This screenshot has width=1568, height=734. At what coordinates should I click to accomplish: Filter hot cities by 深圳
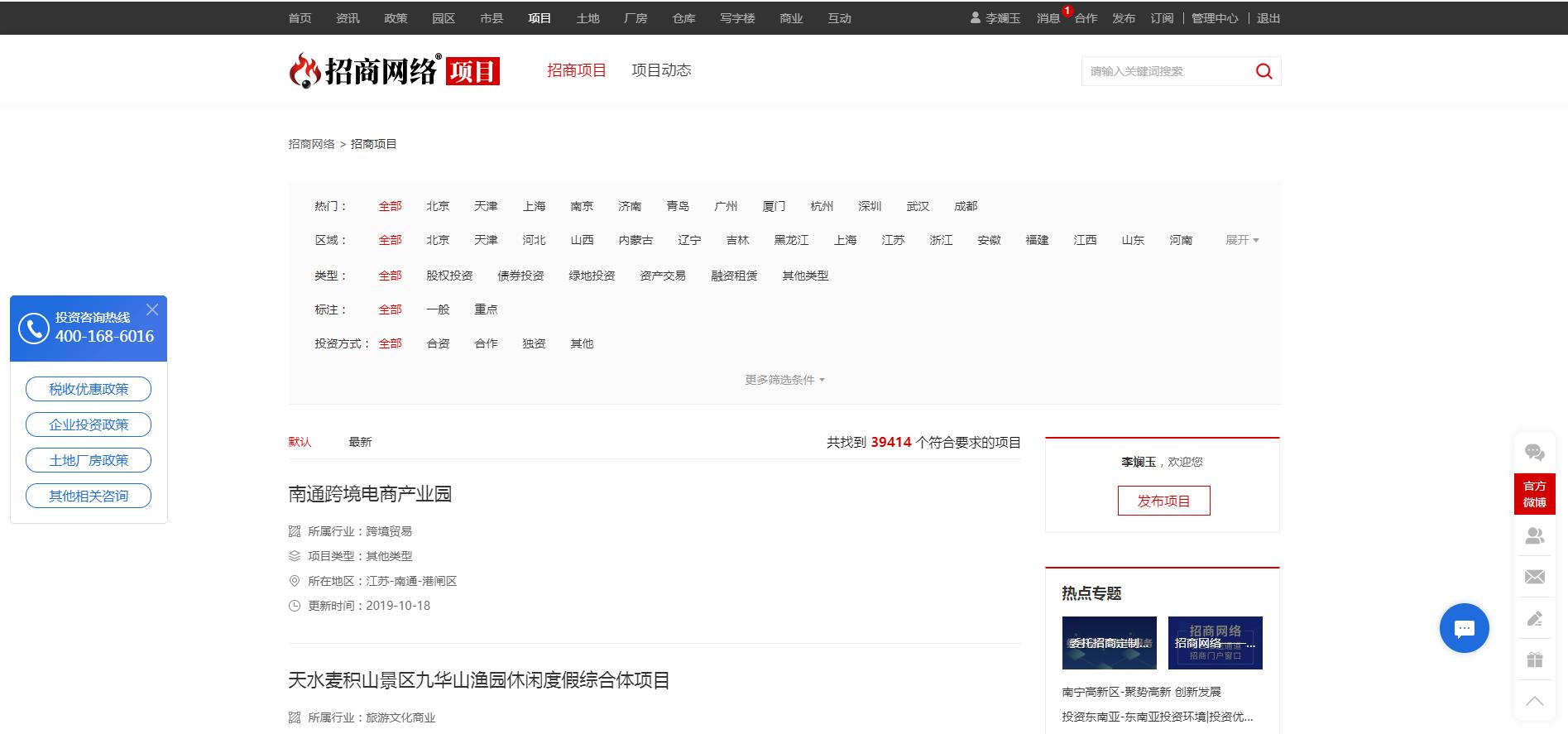pyautogui.click(x=870, y=206)
